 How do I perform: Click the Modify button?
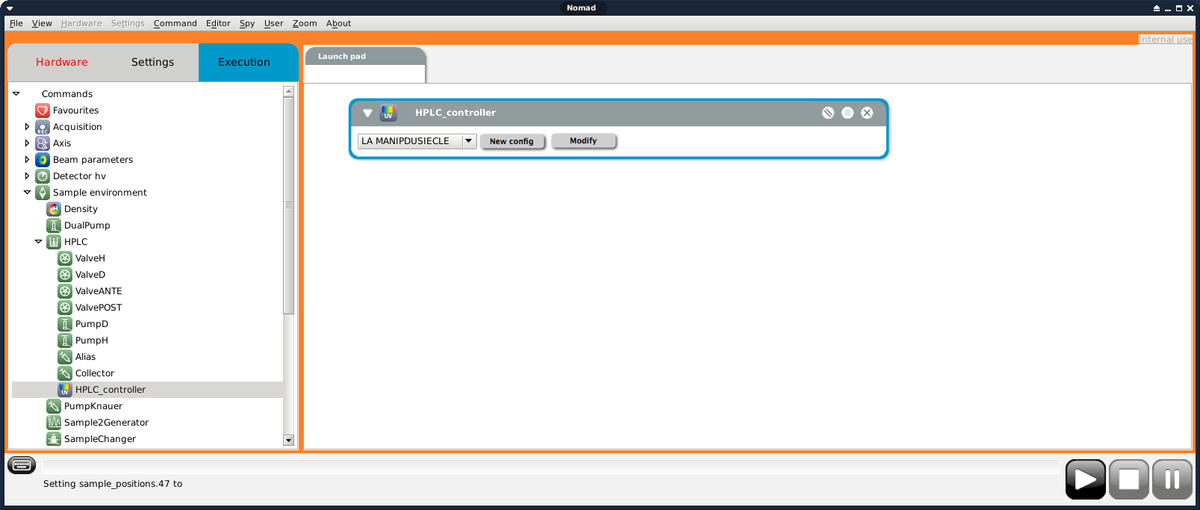583,141
